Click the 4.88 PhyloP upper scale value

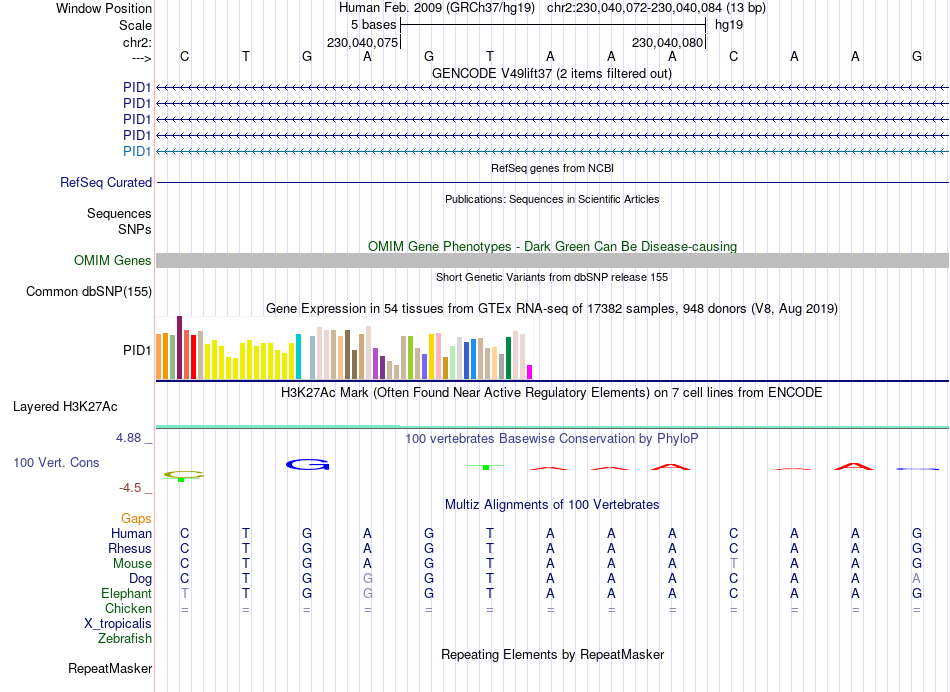(128, 437)
